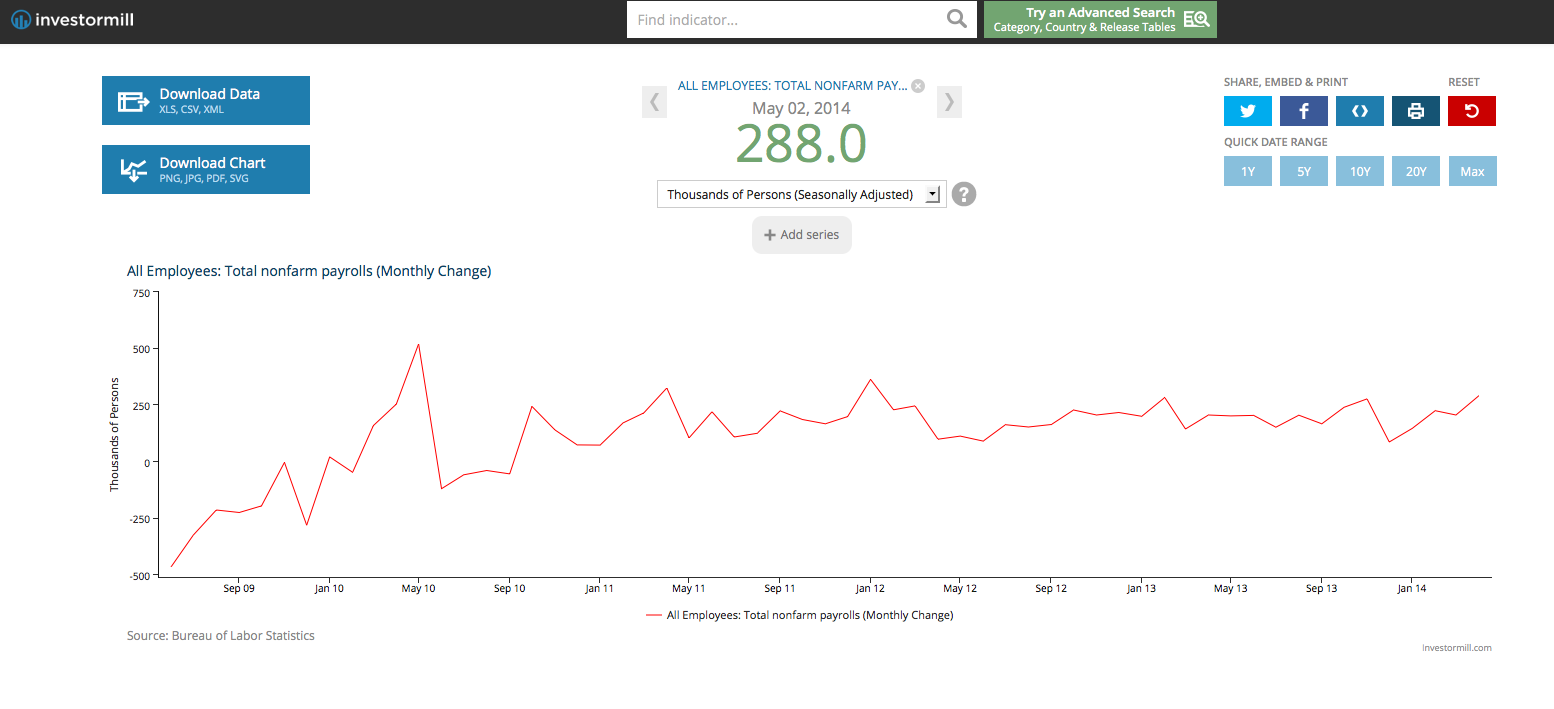Remove the nonfarm payrolls series tag
This screenshot has width=1554, height=709.
tap(918, 86)
